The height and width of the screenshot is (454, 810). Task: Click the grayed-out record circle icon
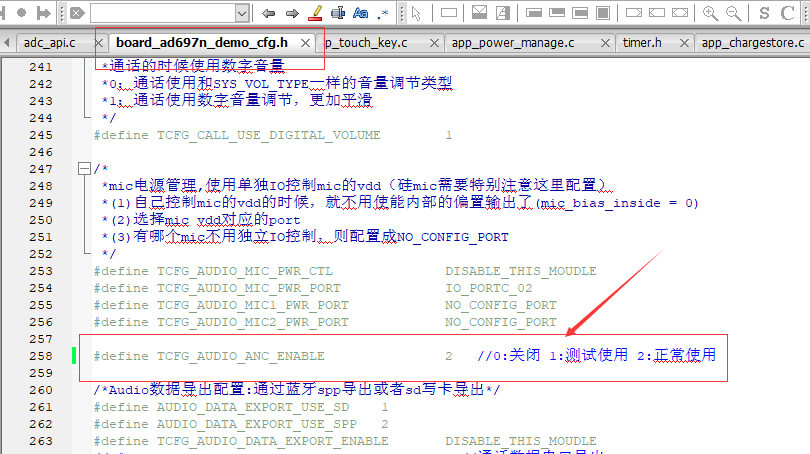21,12
